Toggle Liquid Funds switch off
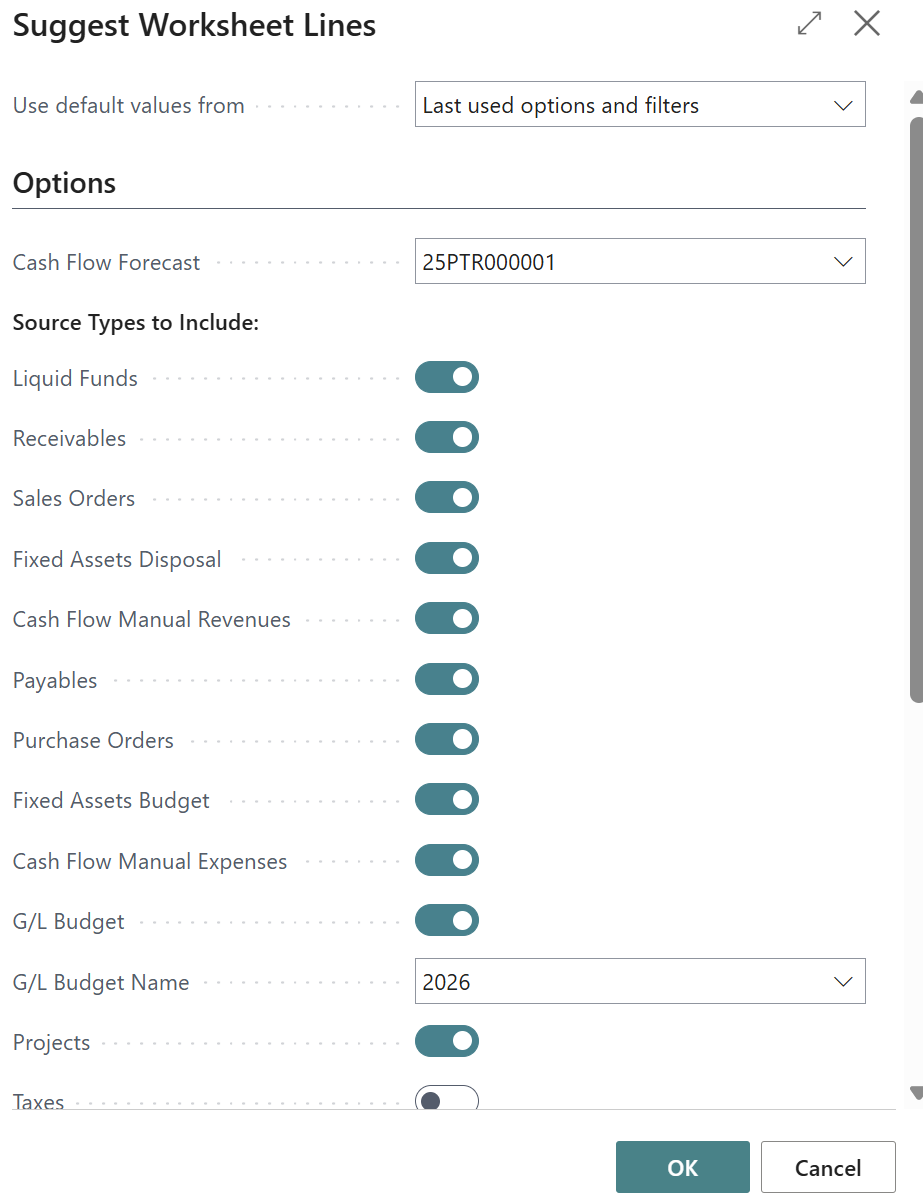The image size is (923, 1202). pyautogui.click(x=447, y=377)
